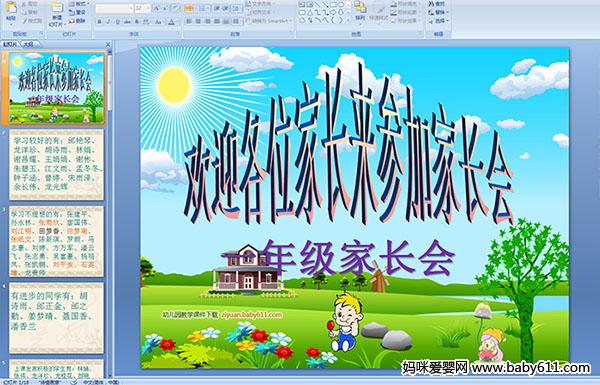Select the Rectangle shape in gallery
The height and width of the screenshot is (385, 600).
[x=333, y=4]
